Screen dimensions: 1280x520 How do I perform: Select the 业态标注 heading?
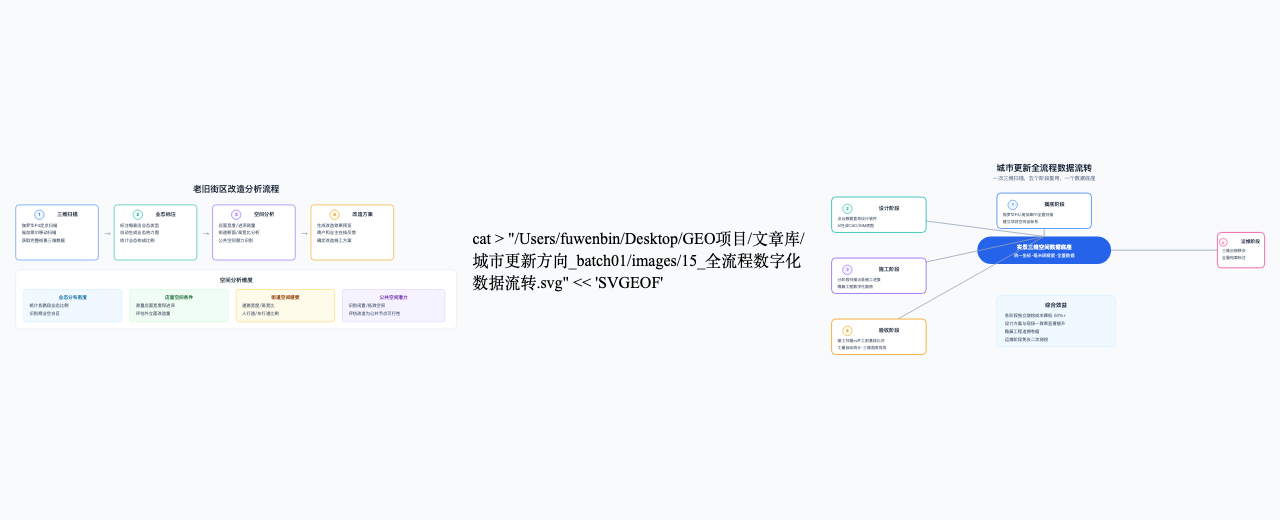[x=166, y=214]
